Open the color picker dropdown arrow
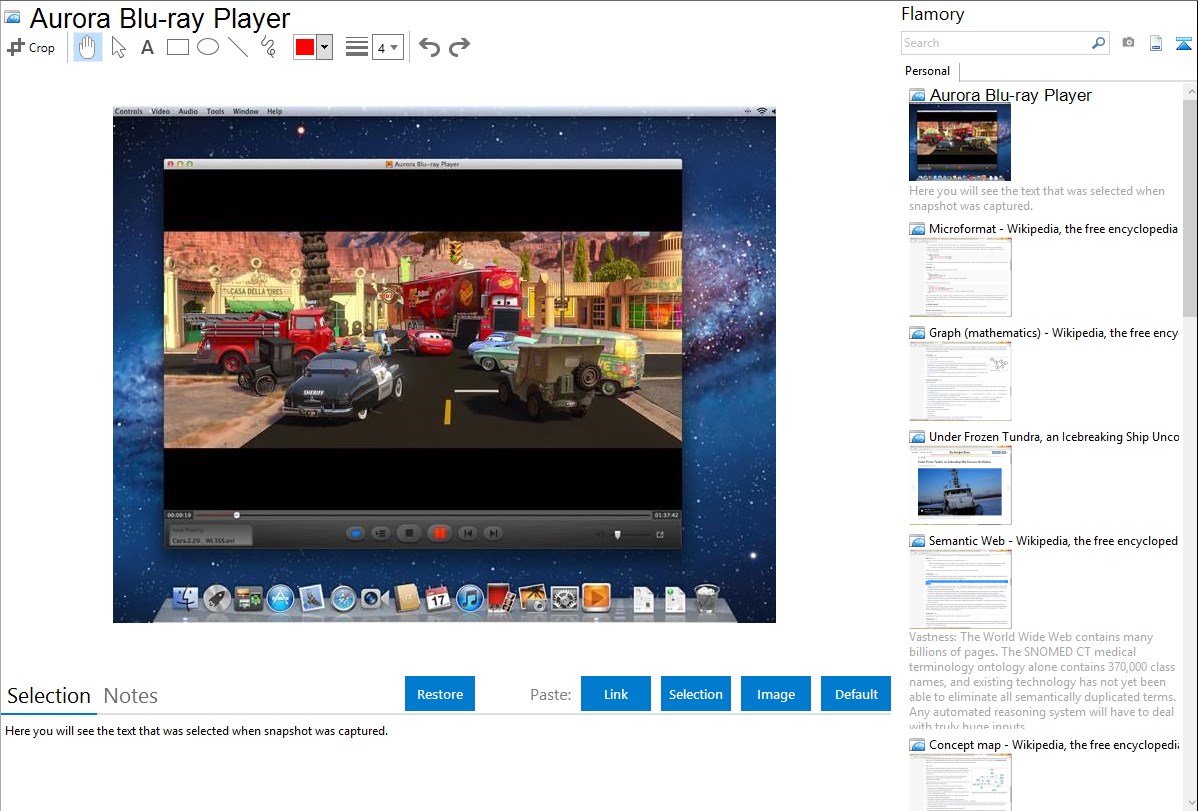This screenshot has width=1198, height=811. [325, 47]
